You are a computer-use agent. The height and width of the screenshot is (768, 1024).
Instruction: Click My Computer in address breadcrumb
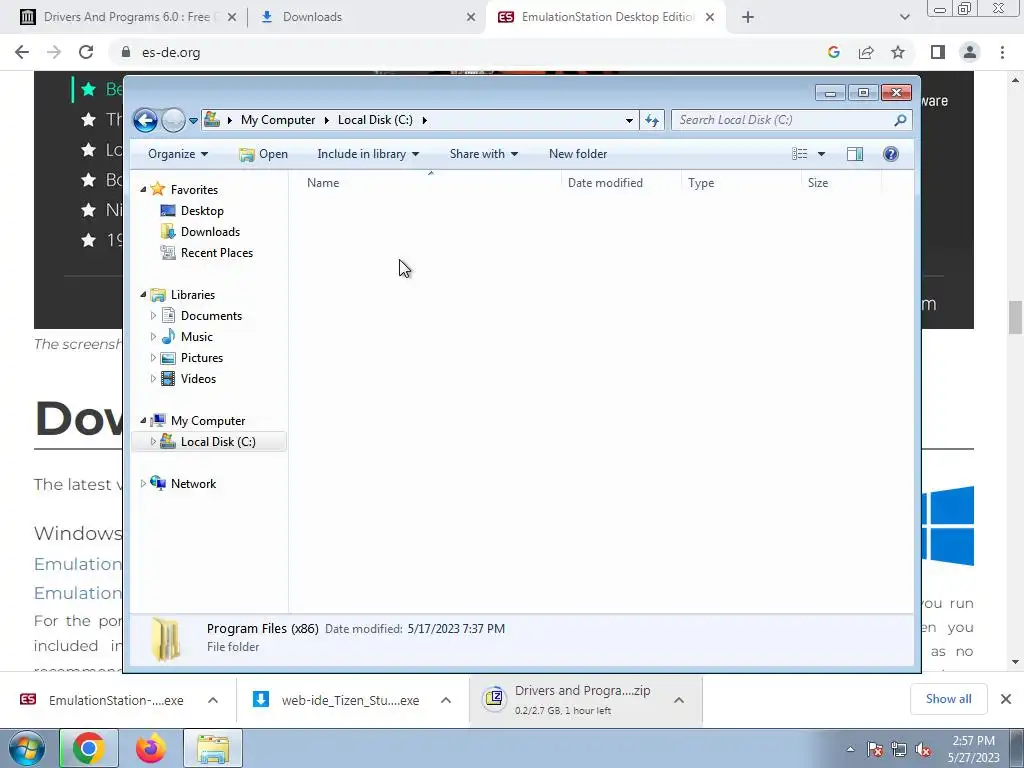coord(278,120)
